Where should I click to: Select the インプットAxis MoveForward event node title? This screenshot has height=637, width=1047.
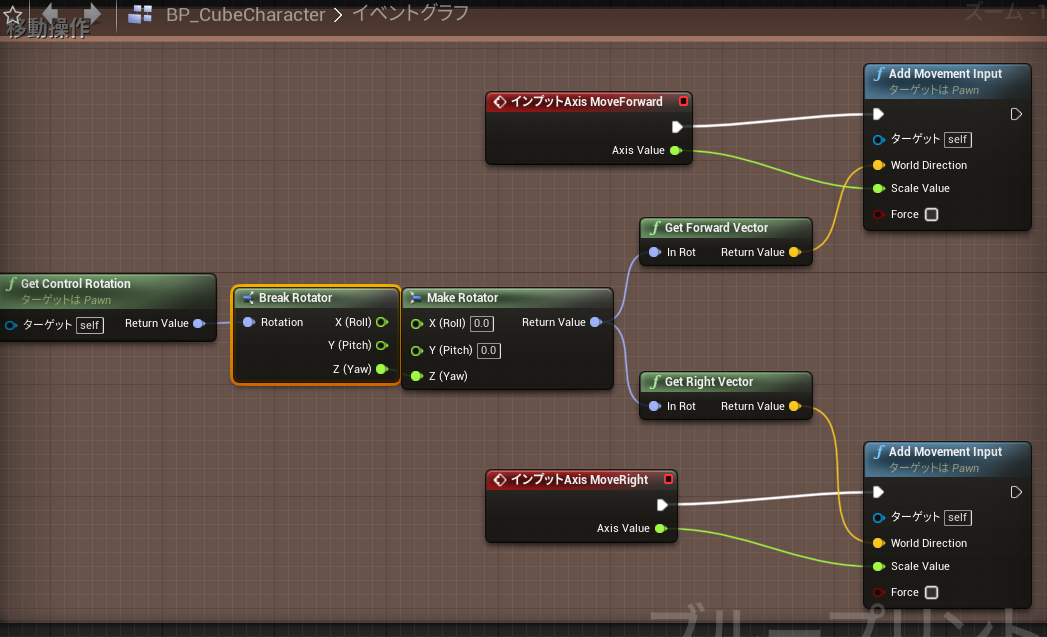pyautogui.click(x=586, y=101)
